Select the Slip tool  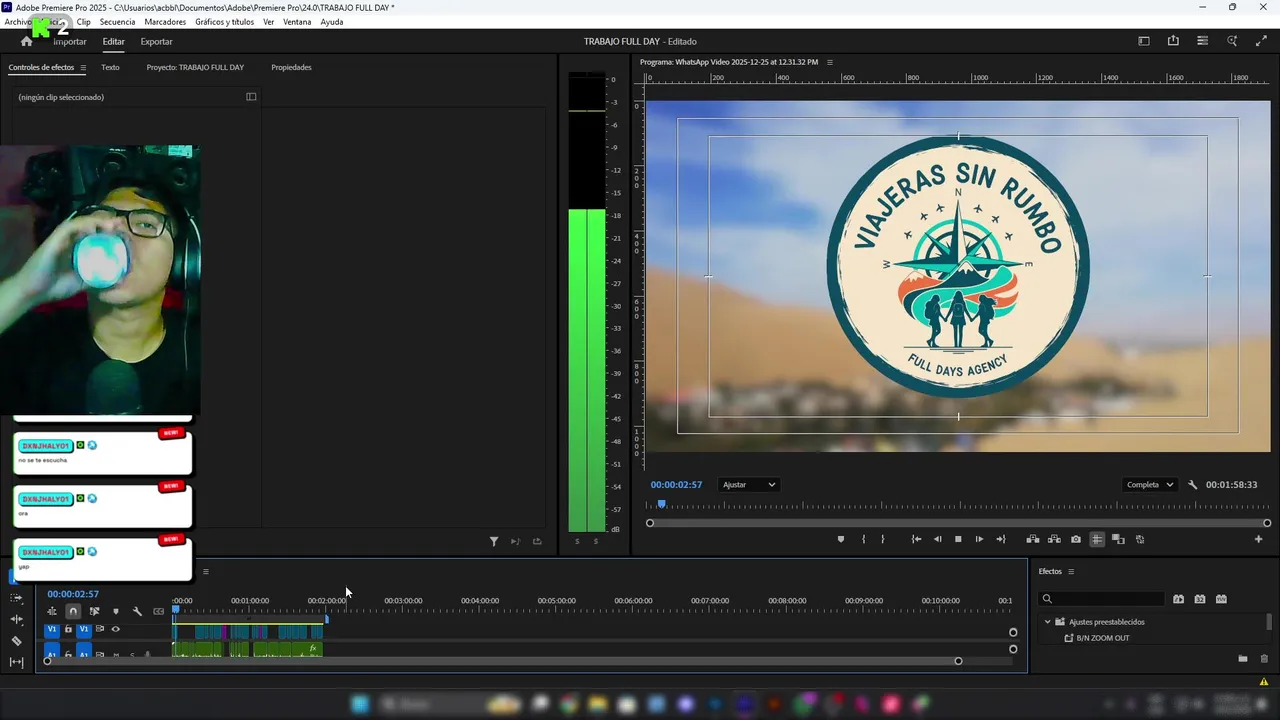click(17, 662)
